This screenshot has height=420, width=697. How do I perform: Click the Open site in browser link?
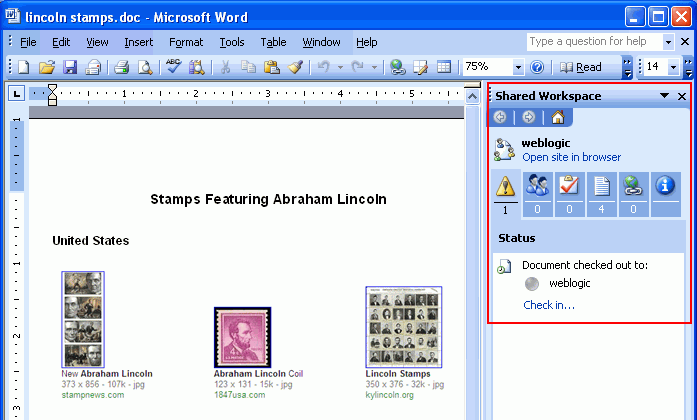(572, 157)
